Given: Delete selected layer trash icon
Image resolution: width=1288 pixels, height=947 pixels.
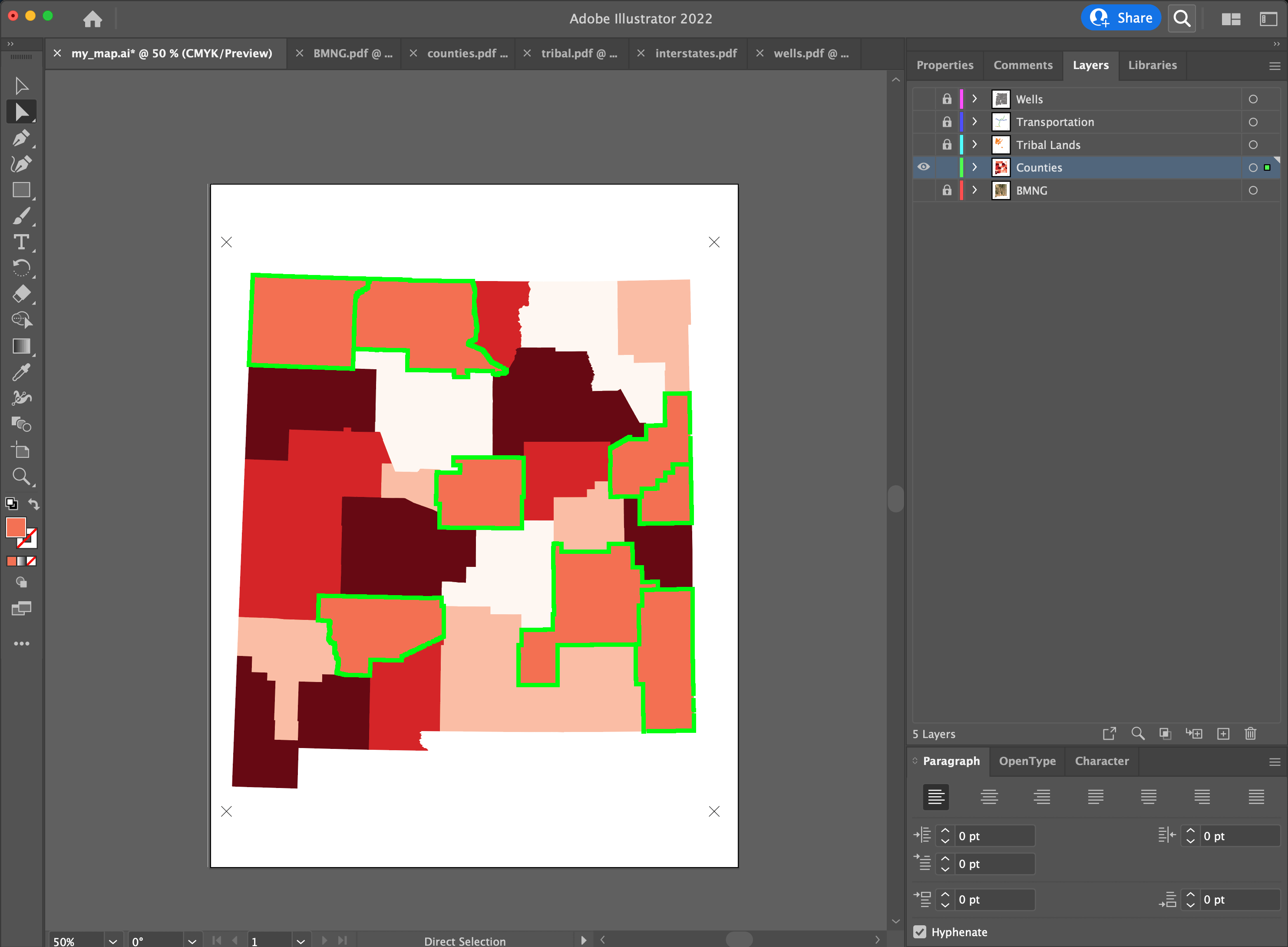Looking at the screenshot, I should pyautogui.click(x=1250, y=733).
